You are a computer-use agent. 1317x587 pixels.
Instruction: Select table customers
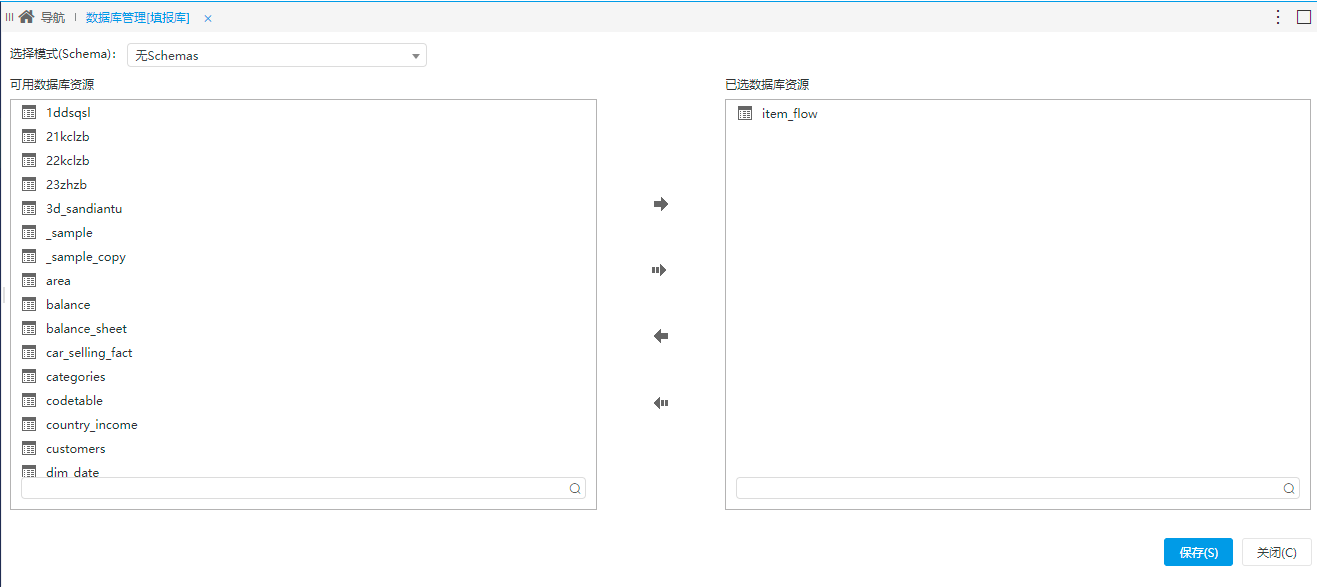(75, 449)
